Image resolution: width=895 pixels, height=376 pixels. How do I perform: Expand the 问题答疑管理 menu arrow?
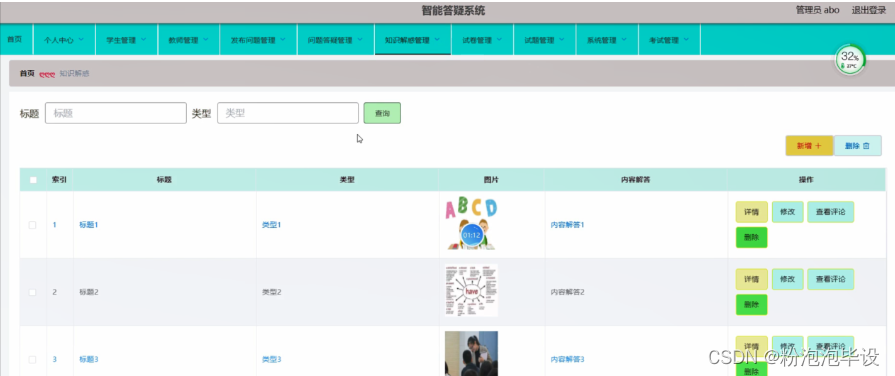click(x=360, y=40)
